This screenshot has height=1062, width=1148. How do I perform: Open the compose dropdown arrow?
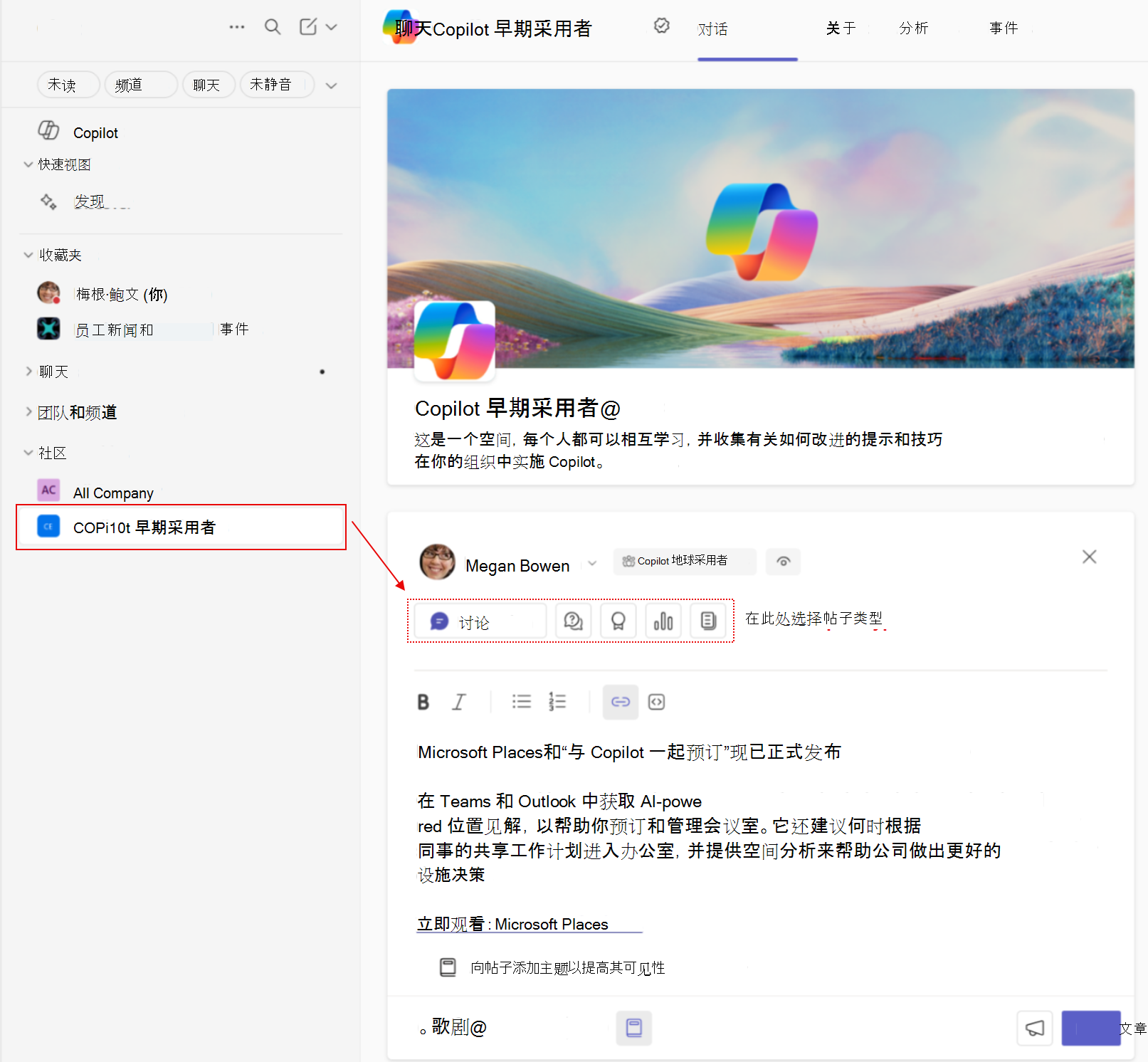tap(332, 27)
